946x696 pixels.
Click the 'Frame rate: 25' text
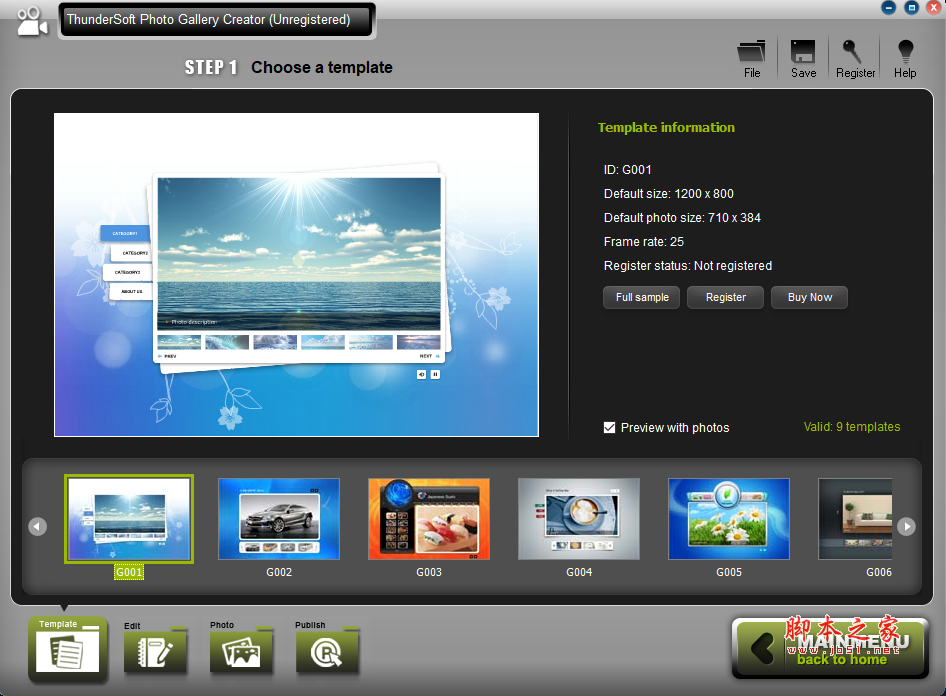(644, 242)
